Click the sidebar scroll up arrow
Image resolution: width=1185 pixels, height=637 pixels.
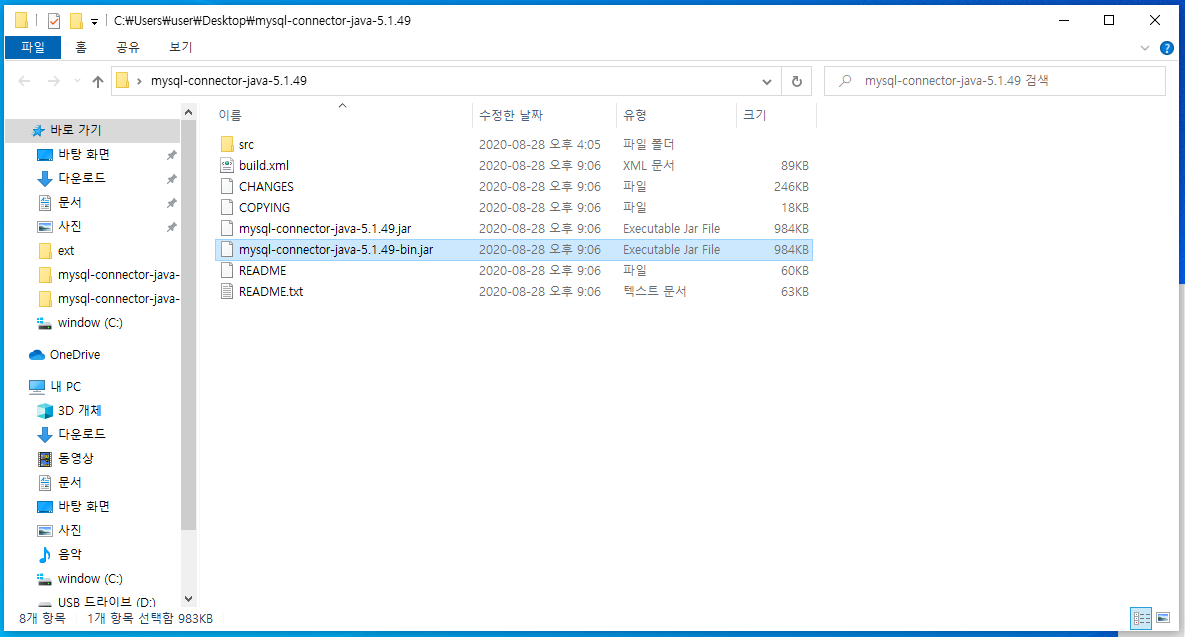[188, 113]
